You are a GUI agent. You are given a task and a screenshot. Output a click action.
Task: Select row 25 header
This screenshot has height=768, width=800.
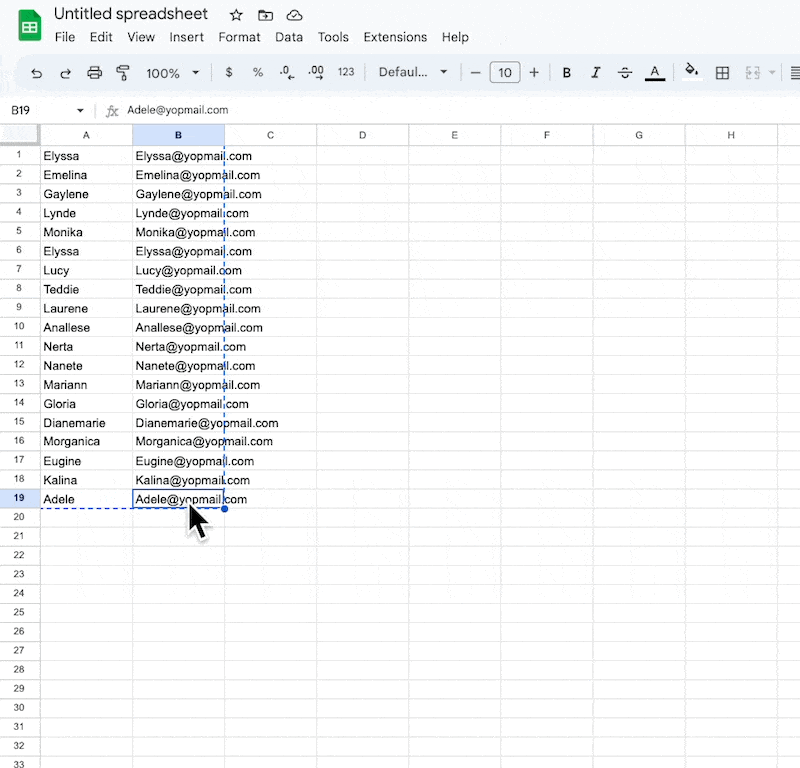(19, 612)
